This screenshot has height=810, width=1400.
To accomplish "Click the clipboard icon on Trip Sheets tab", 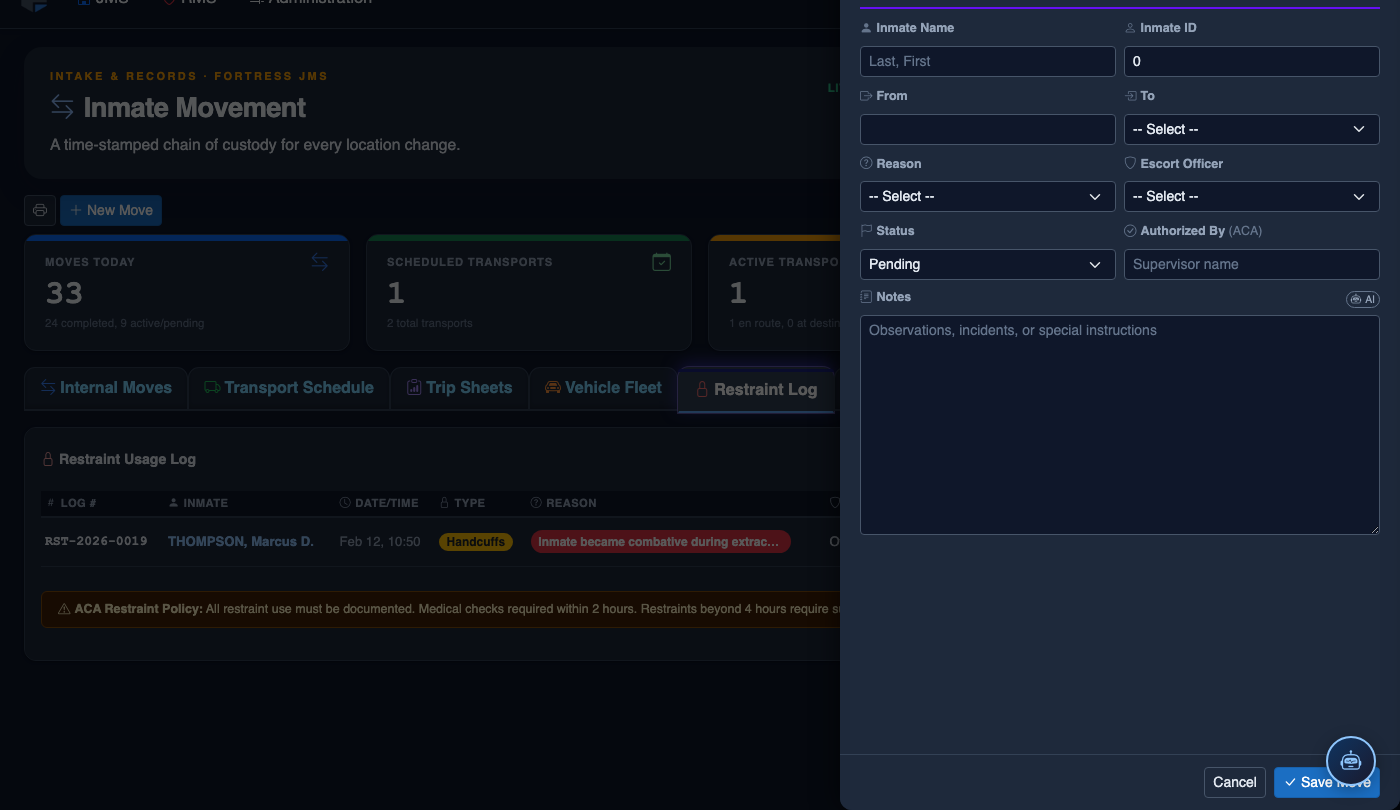I will coord(414,388).
